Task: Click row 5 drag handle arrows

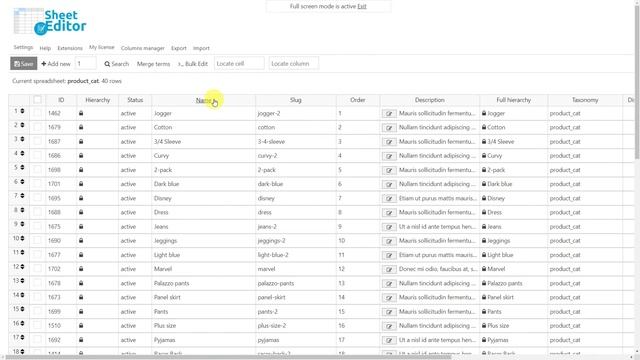Action: pos(22,167)
